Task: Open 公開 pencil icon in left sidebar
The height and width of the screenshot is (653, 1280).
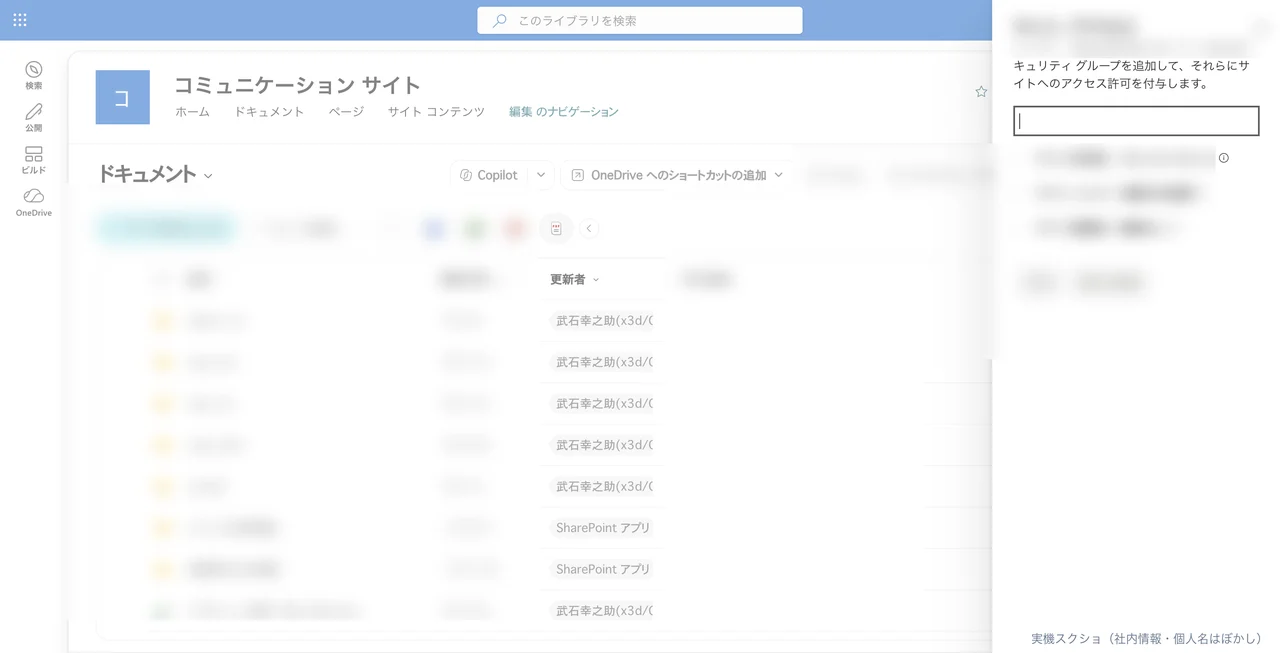Action: pos(34,117)
